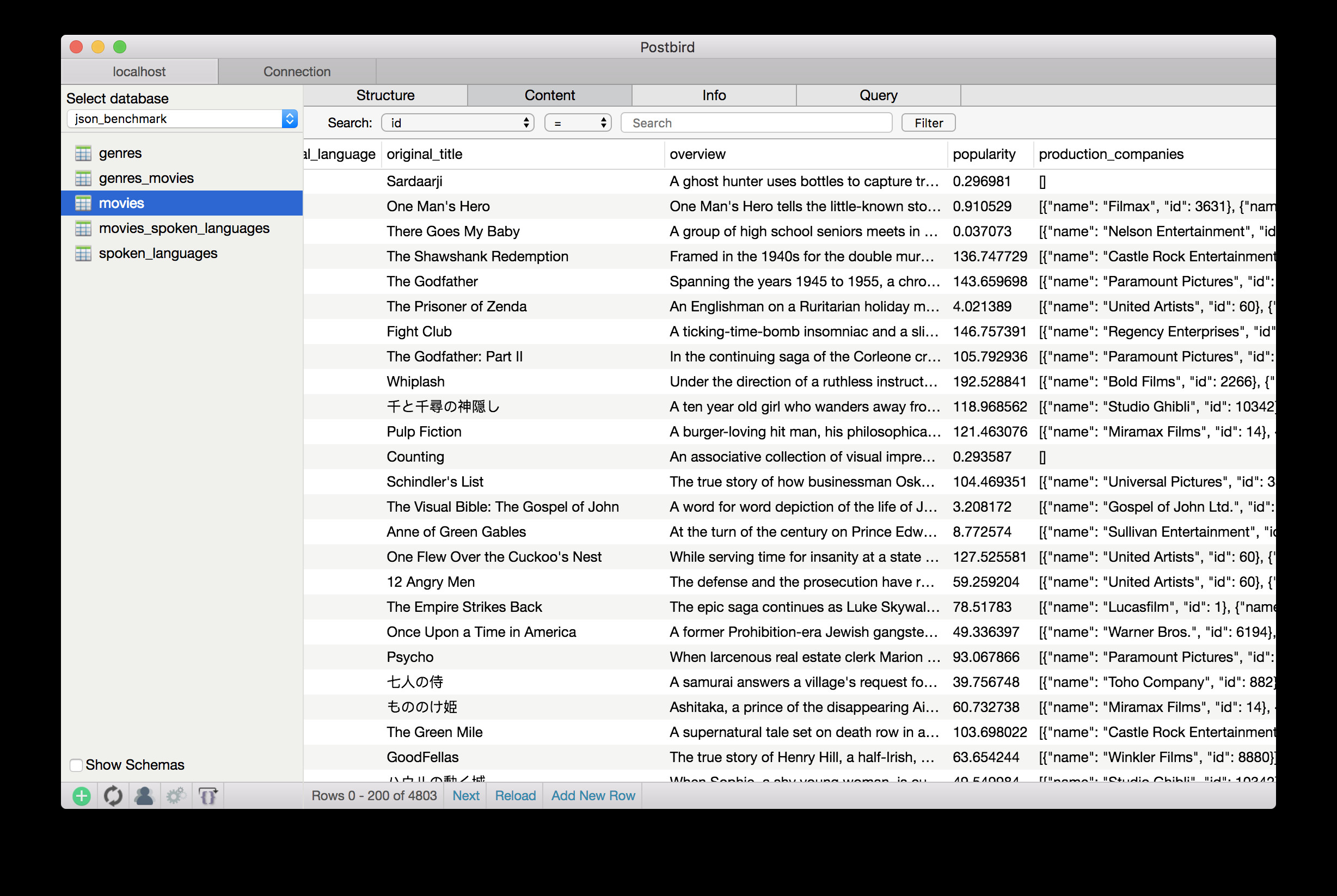This screenshot has height=896, width=1337.
Task: Open the Info tab
Action: (x=714, y=95)
